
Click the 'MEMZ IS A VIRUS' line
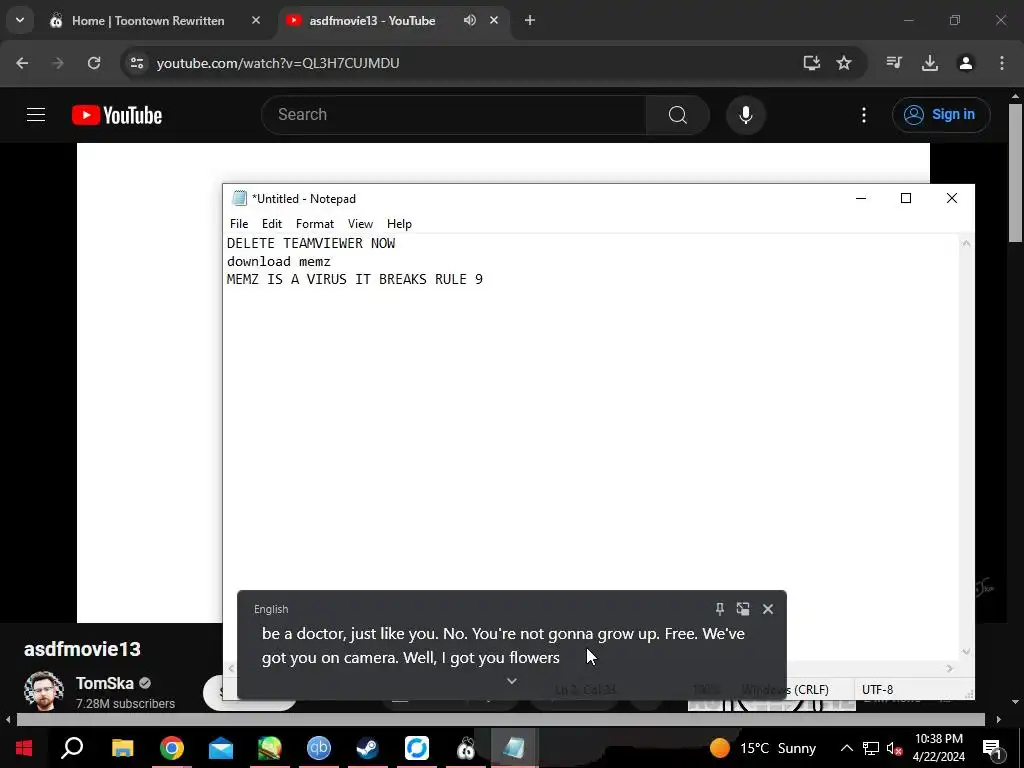click(355, 280)
